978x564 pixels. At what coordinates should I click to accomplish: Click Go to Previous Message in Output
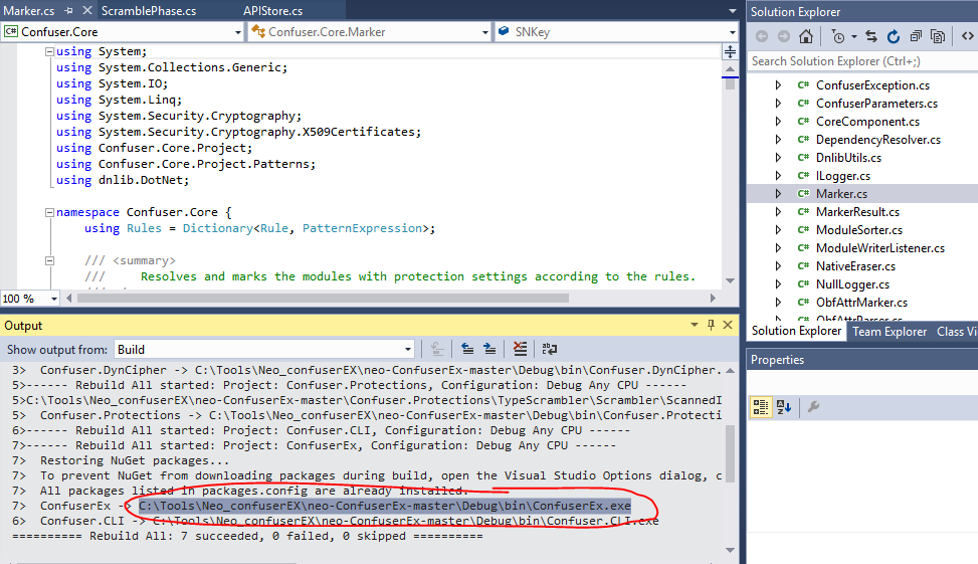point(467,349)
